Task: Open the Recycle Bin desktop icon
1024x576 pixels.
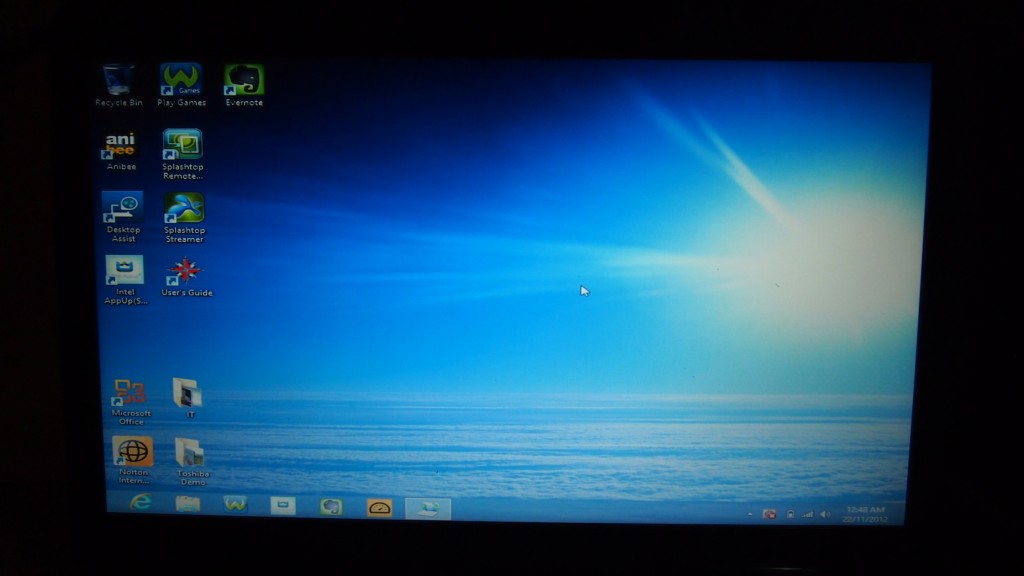Action: click(x=118, y=86)
